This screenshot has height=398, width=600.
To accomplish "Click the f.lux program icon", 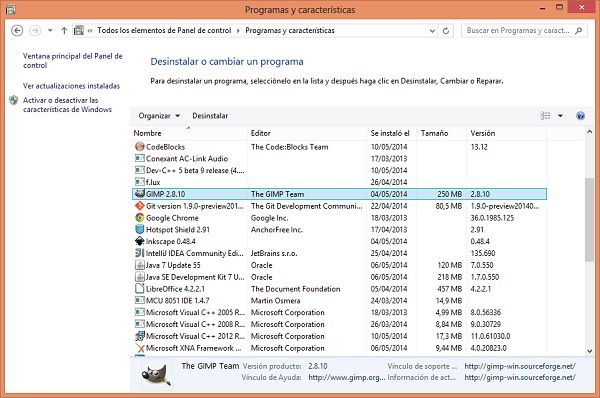I will click(140, 182).
